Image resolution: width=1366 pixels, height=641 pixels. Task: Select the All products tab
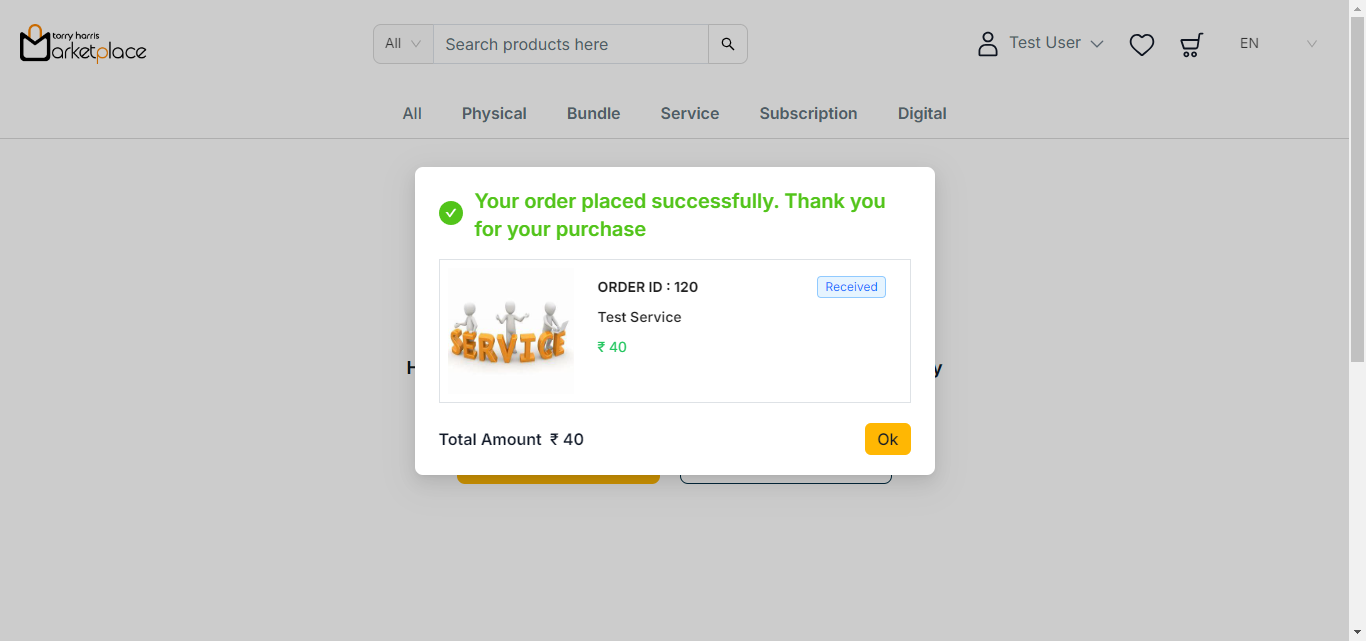[x=412, y=114]
